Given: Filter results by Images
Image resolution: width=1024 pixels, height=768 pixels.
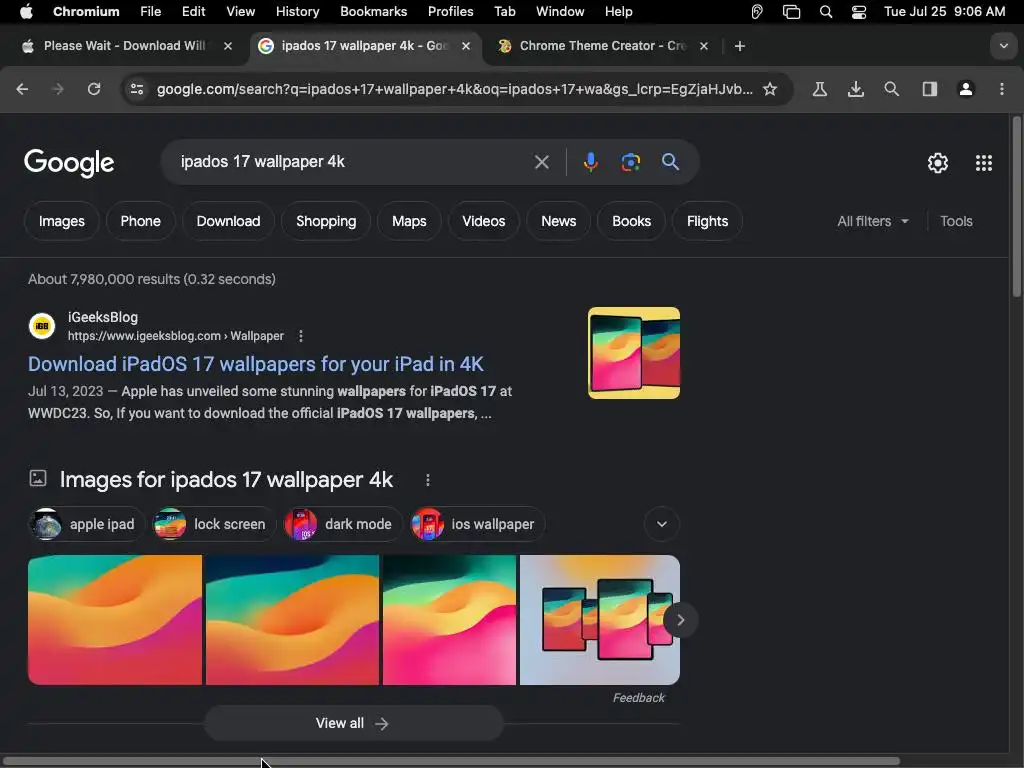Looking at the screenshot, I should coord(61,221).
